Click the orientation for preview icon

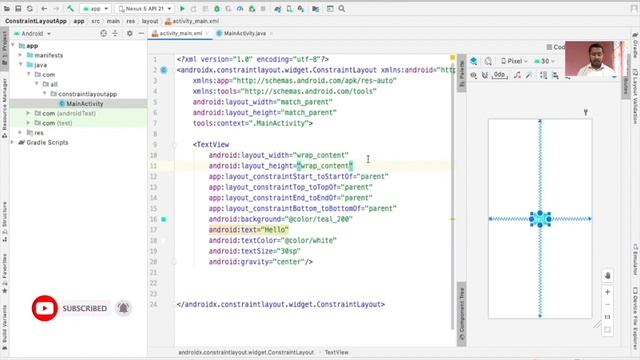(488, 61)
